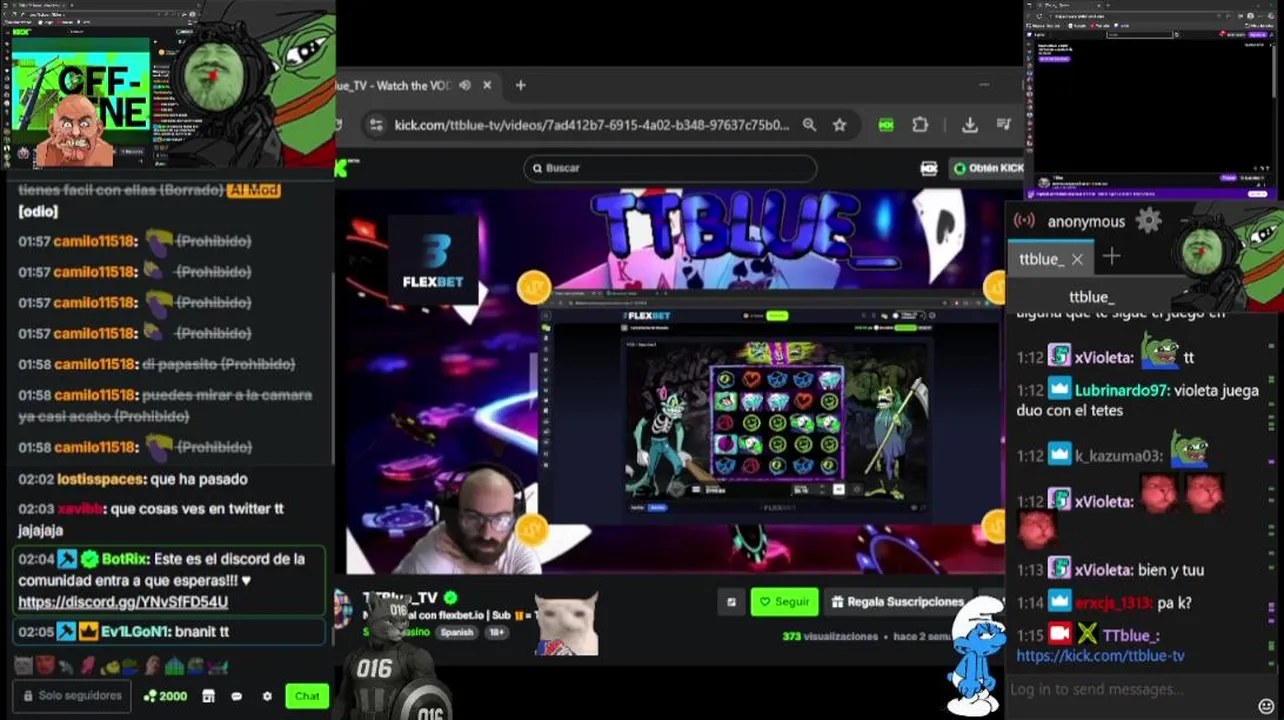Image resolution: width=1284 pixels, height=720 pixels.
Task: Click the red-faced emote in emote row
Action: point(43,666)
